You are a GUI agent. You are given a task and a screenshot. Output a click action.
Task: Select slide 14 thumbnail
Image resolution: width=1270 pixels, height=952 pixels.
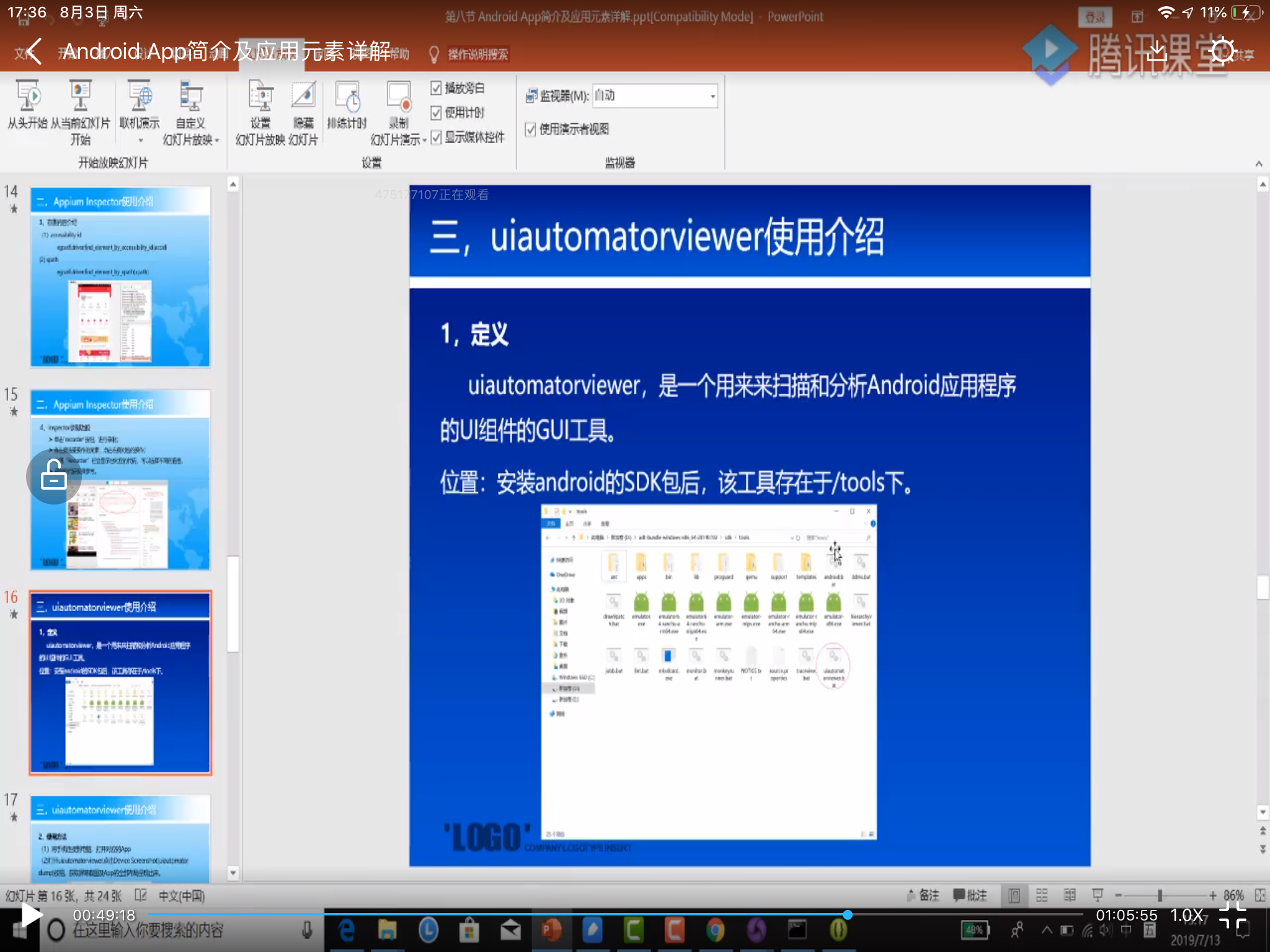(x=120, y=277)
